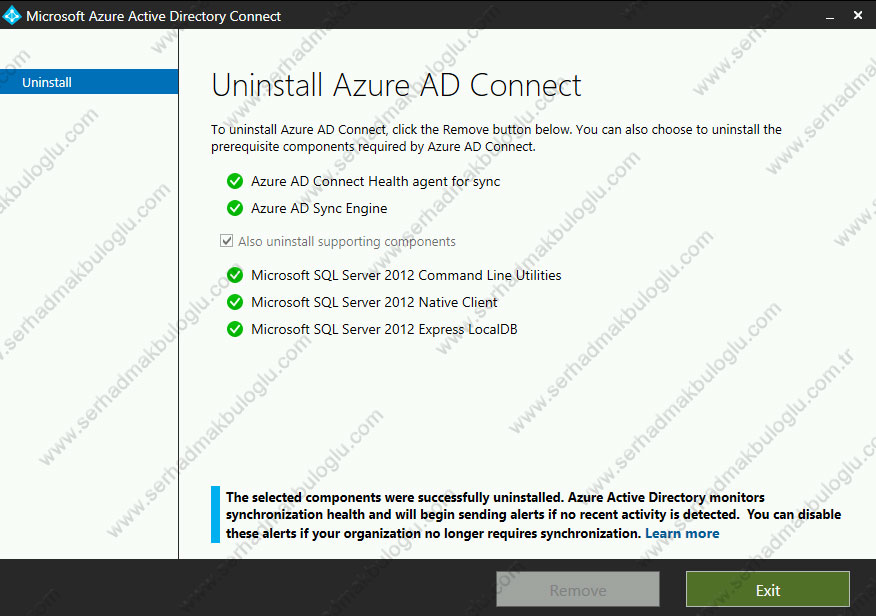The image size is (876, 616).
Task: Click the blue accent bar beside the success message
Action: (214, 514)
